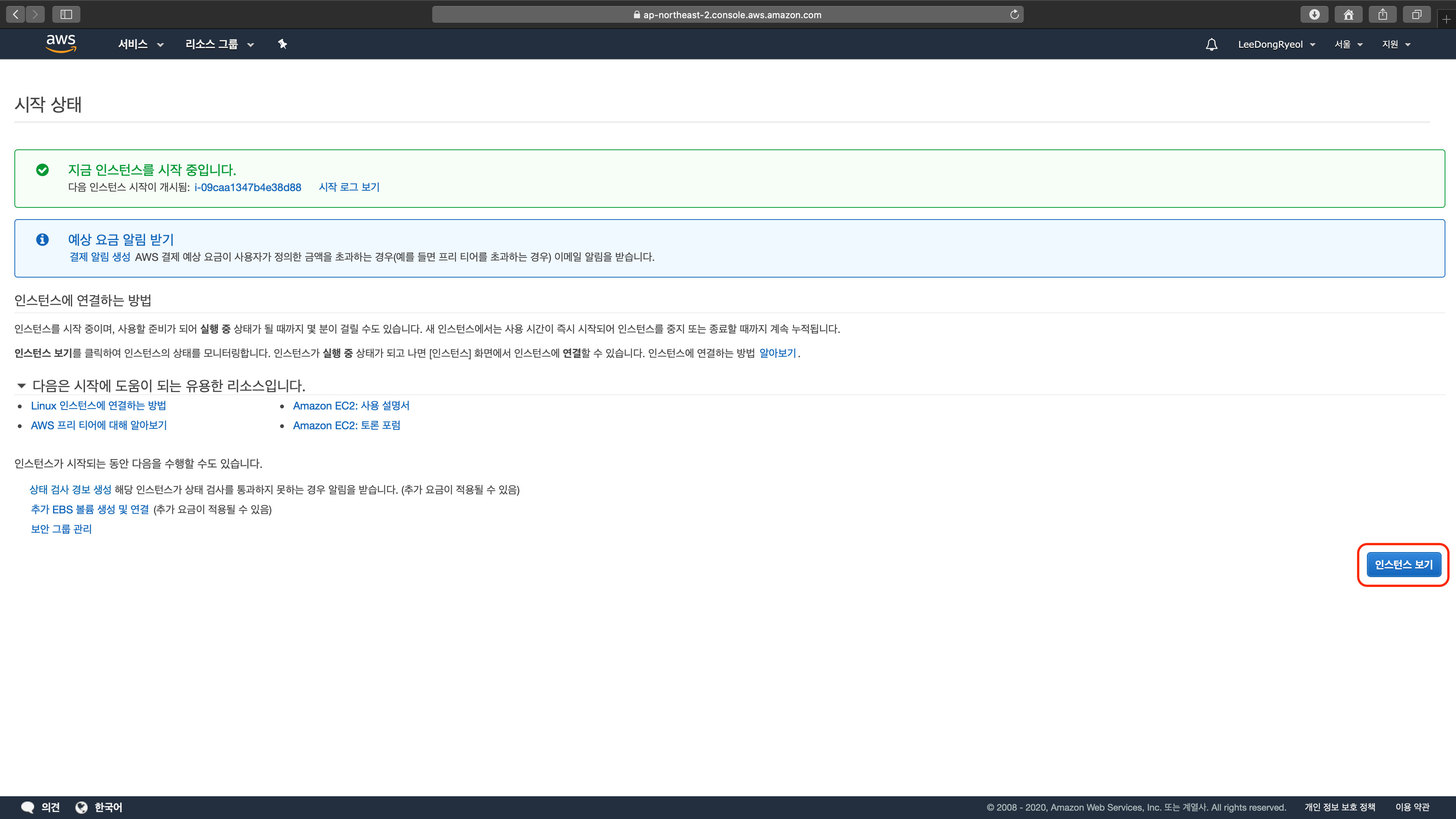Click the browser reload page icon
Screen dimensions: 1456x819
(1015, 15)
